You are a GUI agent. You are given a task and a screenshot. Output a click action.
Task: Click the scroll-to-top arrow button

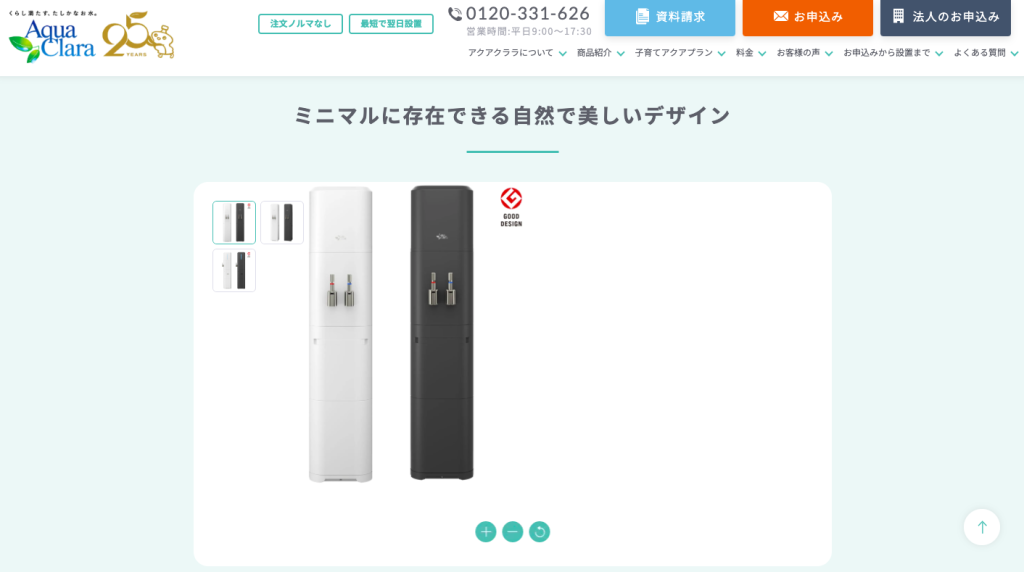(982, 527)
